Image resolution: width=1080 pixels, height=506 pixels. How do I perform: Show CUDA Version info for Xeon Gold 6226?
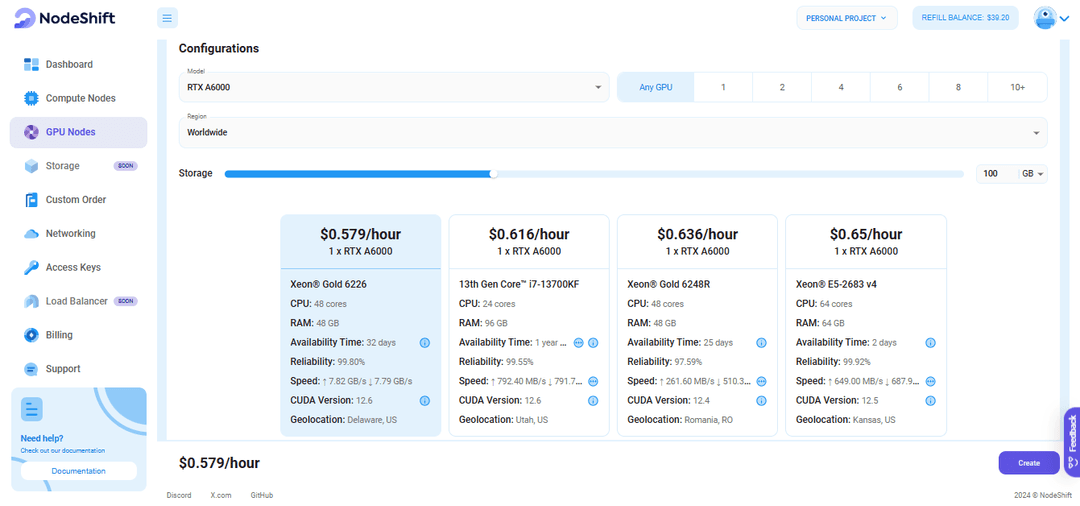click(424, 401)
